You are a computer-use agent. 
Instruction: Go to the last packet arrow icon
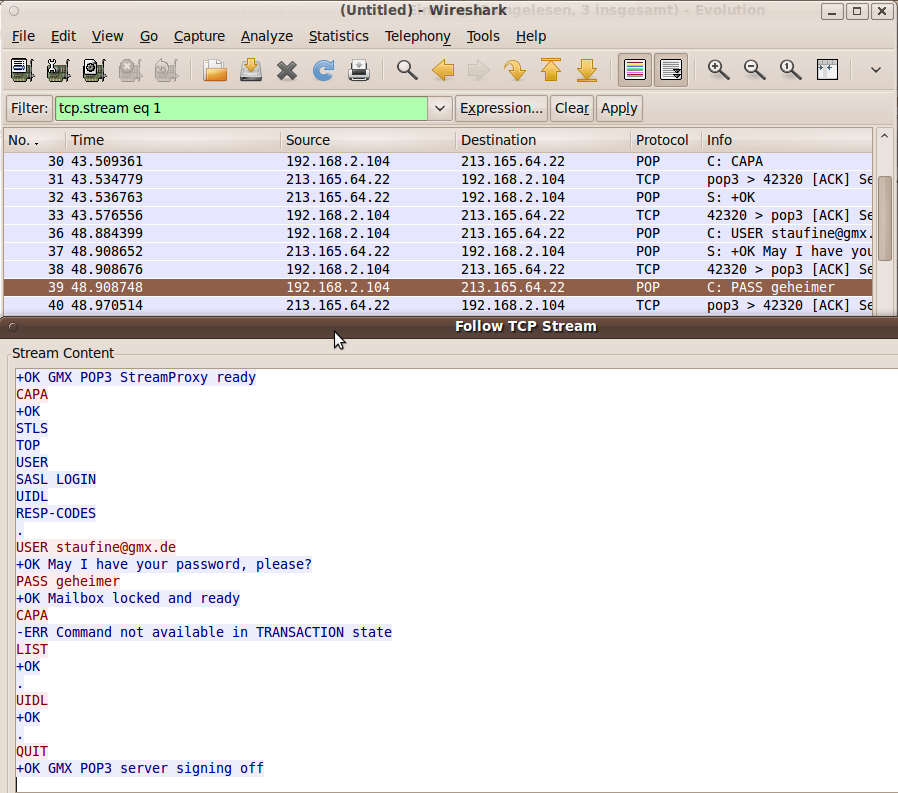click(587, 70)
